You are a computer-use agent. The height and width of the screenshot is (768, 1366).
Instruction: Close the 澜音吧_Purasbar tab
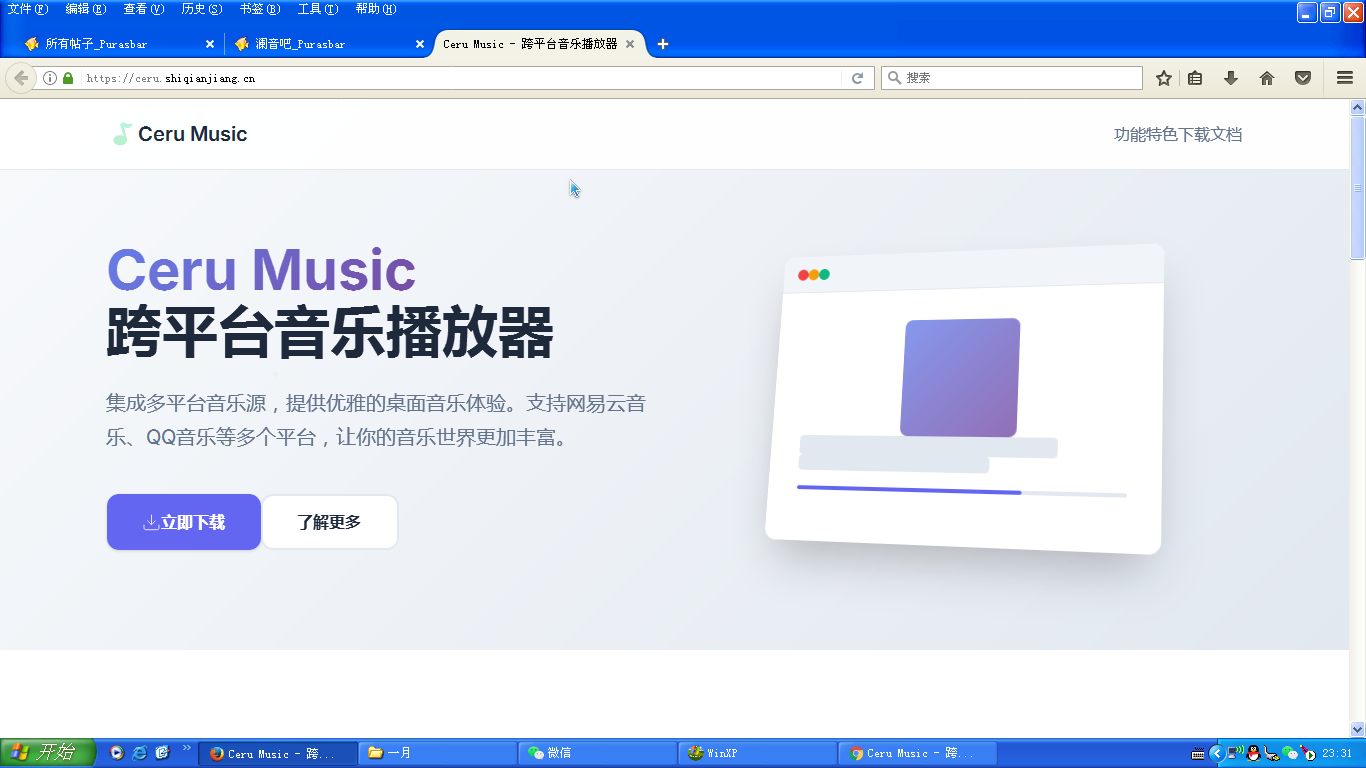[x=420, y=44]
